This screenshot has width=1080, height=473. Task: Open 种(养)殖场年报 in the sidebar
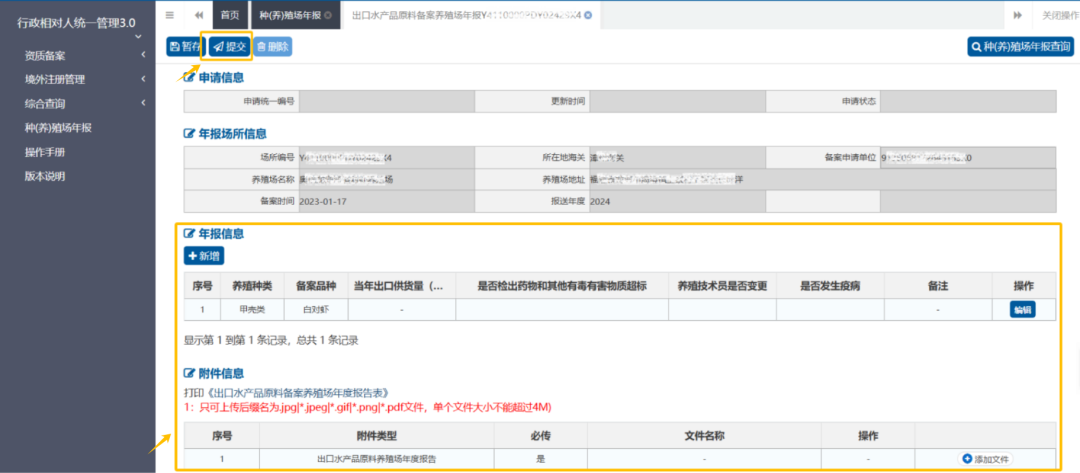pos(58,128)
